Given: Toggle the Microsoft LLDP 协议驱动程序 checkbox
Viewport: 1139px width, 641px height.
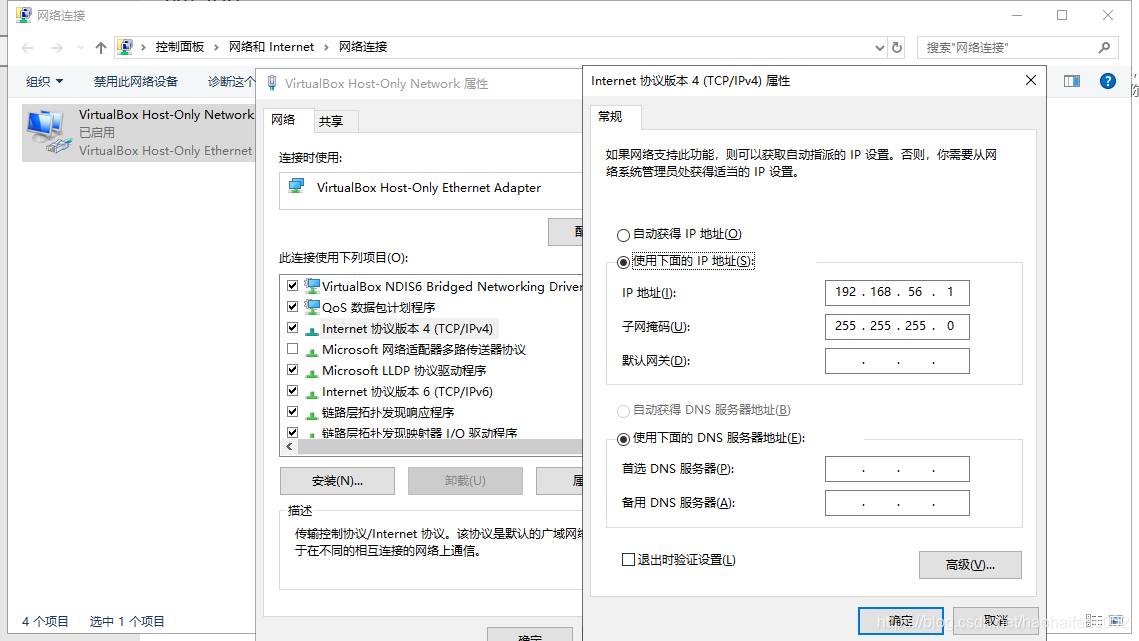Looking at the screenshot, I should [x=293, y=370].
